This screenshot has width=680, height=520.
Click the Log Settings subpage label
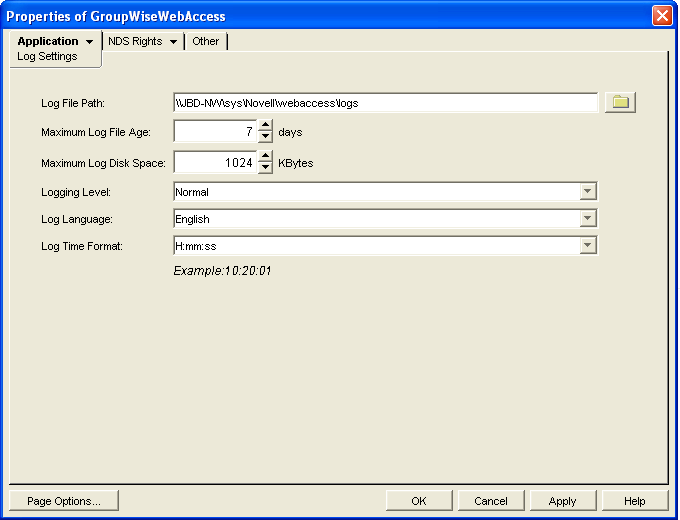pos(47,56)
